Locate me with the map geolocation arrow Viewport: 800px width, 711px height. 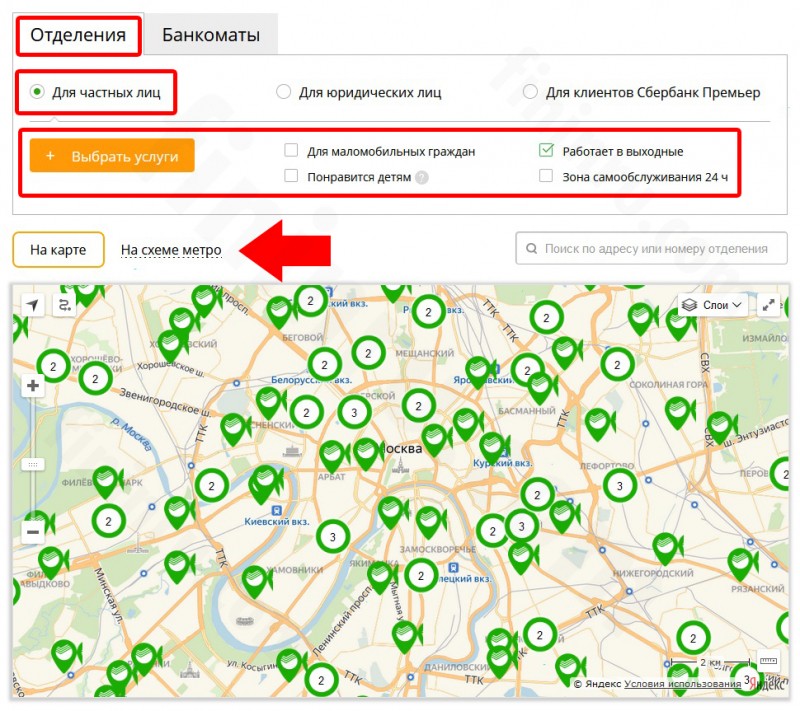33,305
